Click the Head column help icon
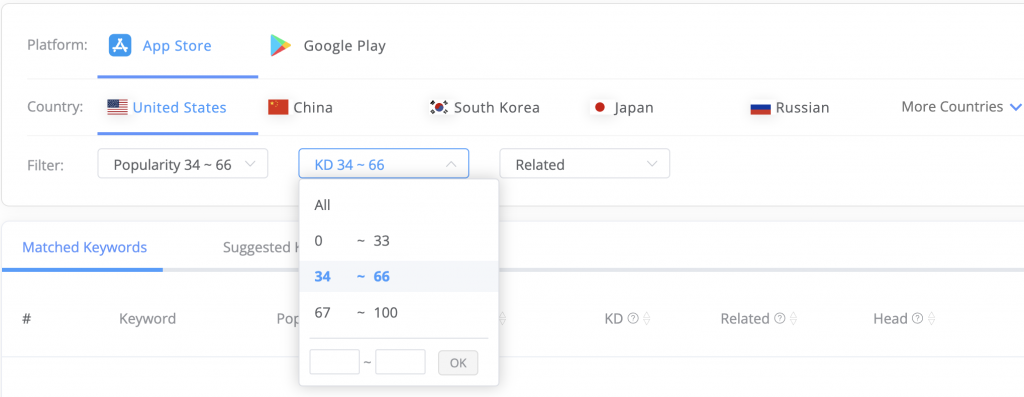The image size is (1024, 397). (918, 319)
